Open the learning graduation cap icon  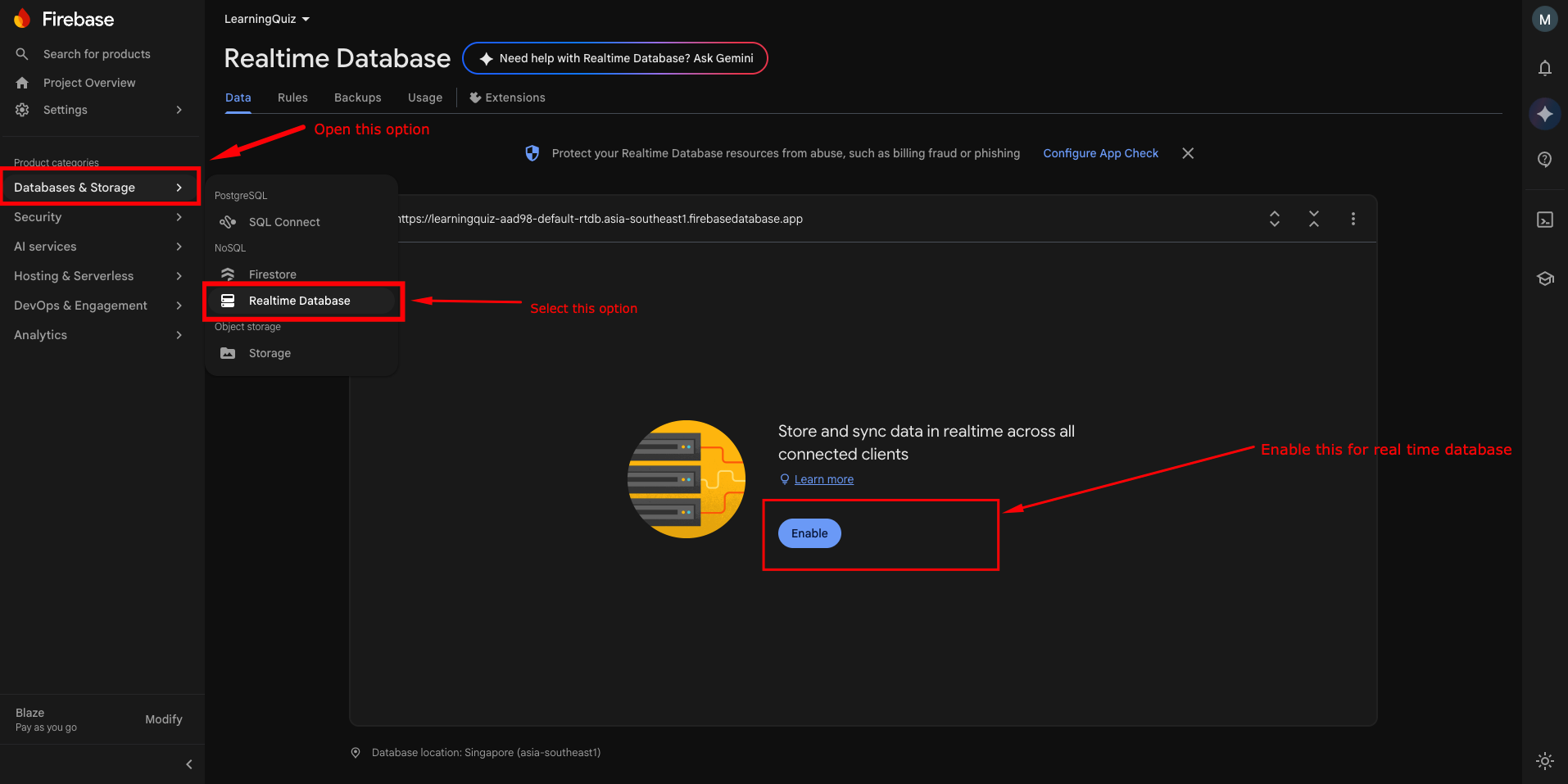coord(1545,279)
